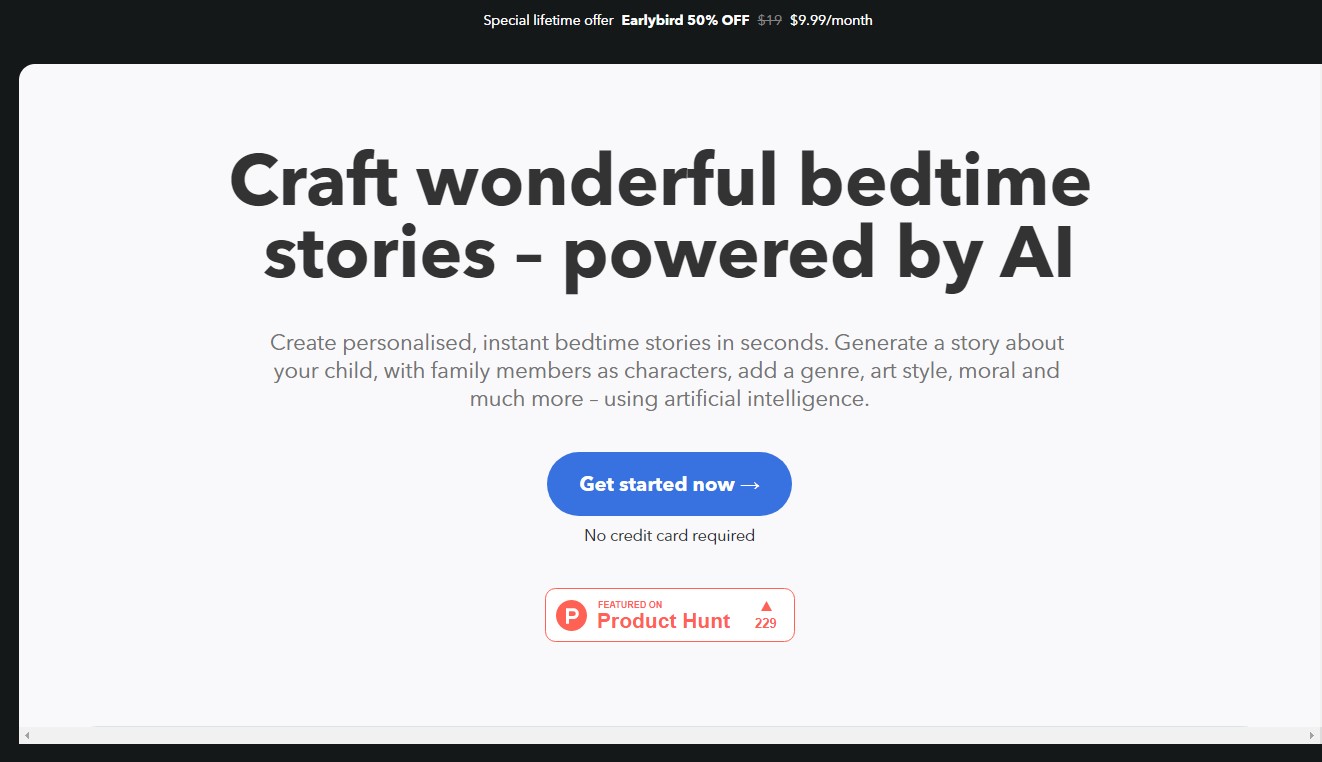Click the Get started now button
The image size is (1322, 762).
click(x=669, y=484)
